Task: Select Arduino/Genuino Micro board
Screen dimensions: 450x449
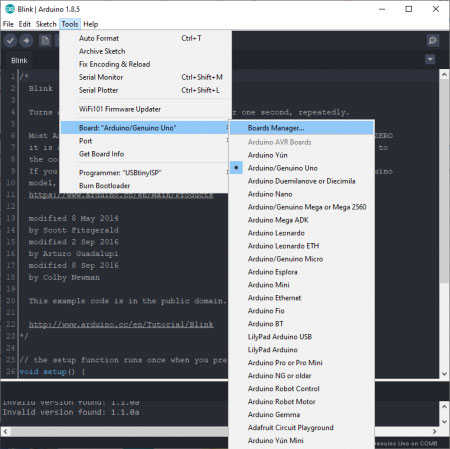Action: (x=302, y=259)
